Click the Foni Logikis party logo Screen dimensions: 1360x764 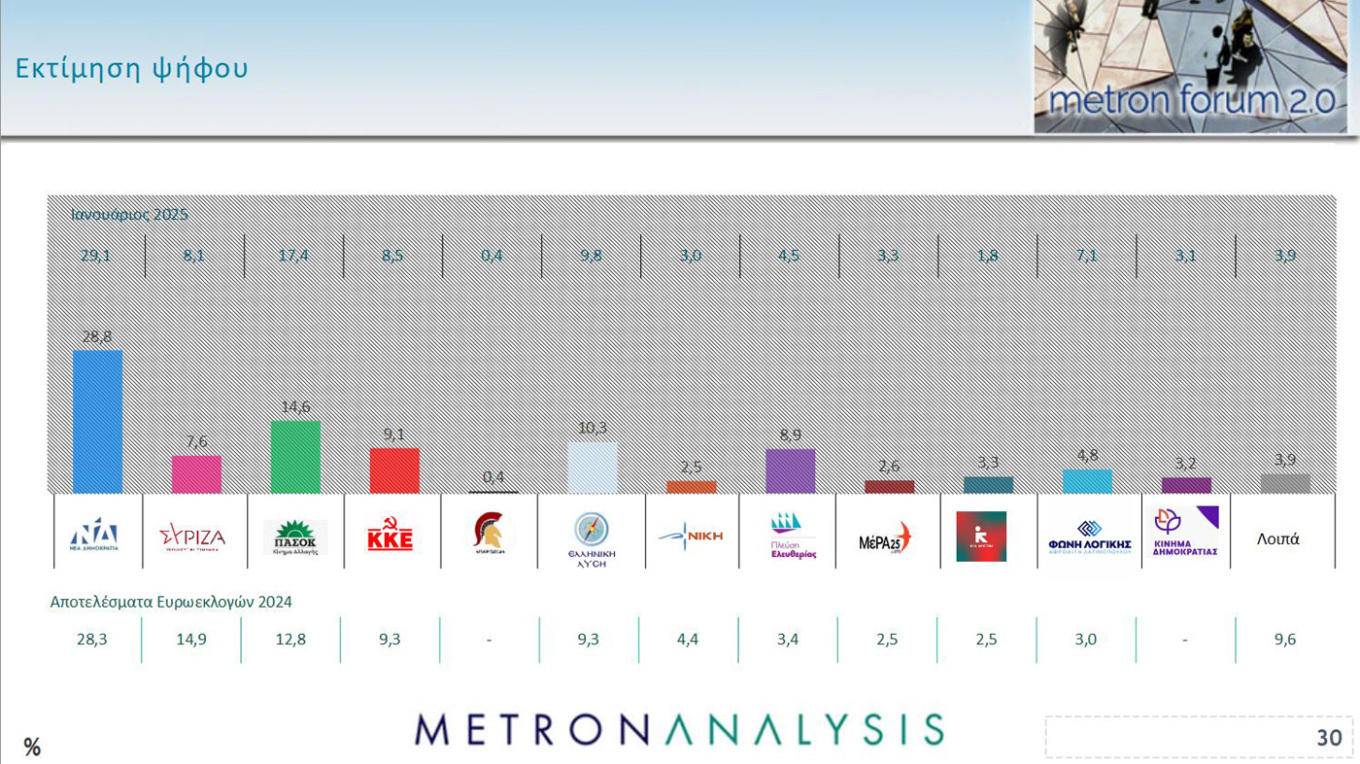click(x=1089, y=536)
